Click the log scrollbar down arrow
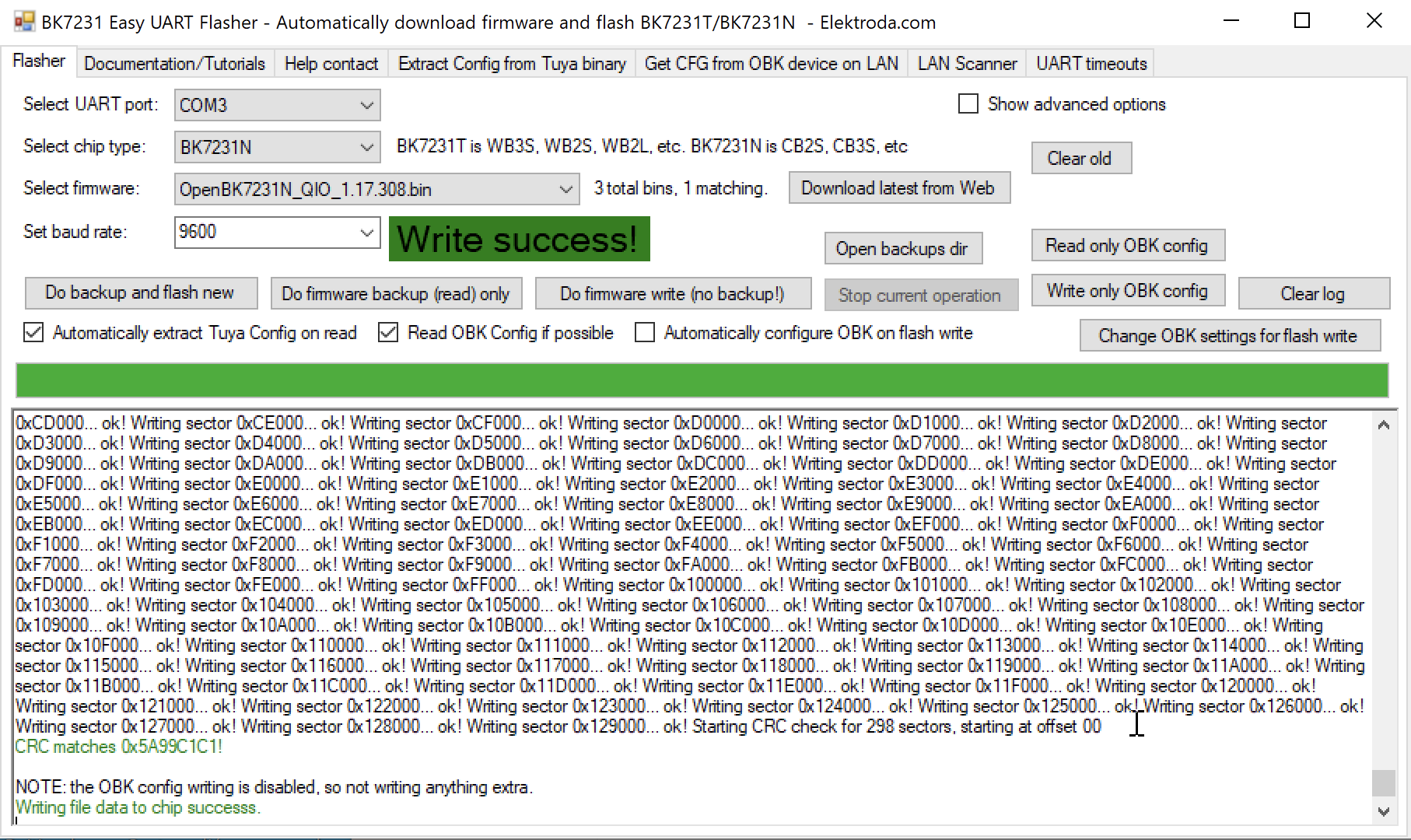 pos(1383,810)
